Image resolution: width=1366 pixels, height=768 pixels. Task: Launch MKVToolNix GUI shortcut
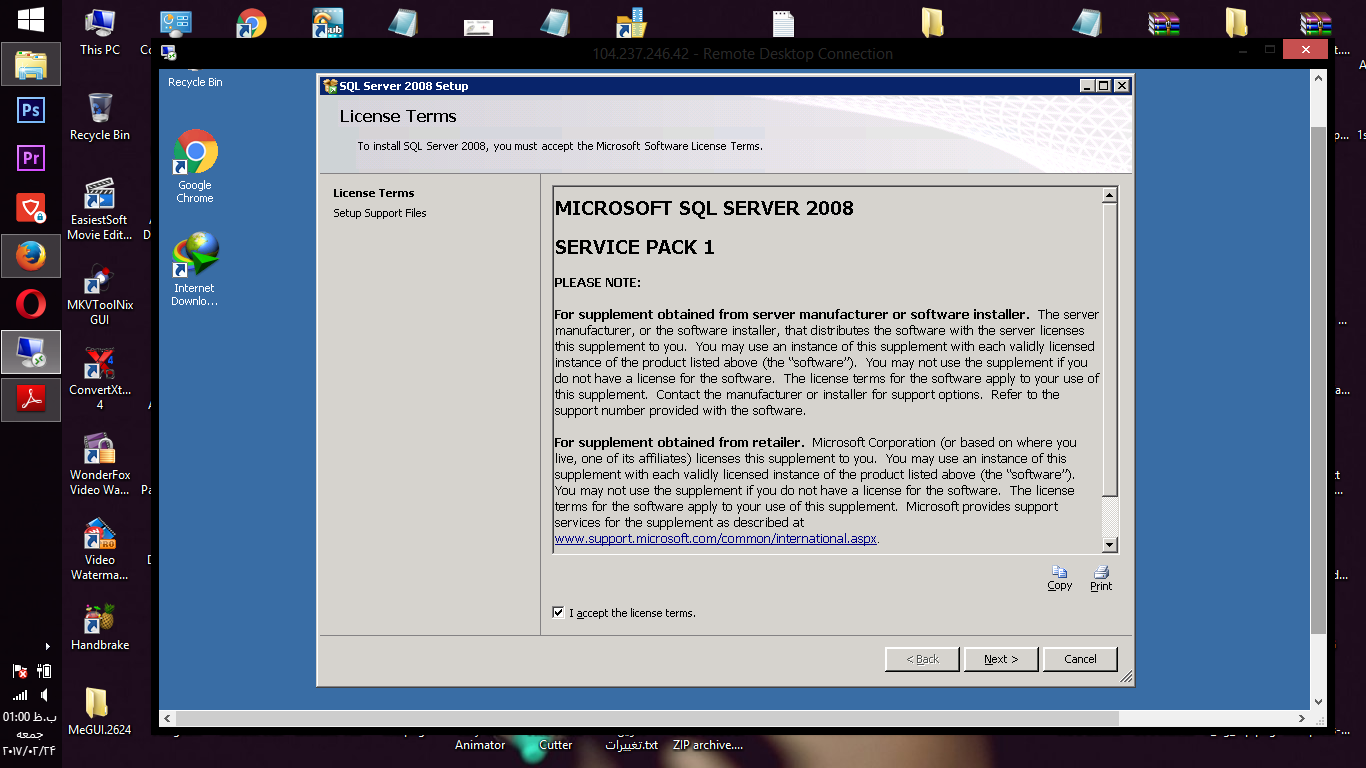point(100,294)
